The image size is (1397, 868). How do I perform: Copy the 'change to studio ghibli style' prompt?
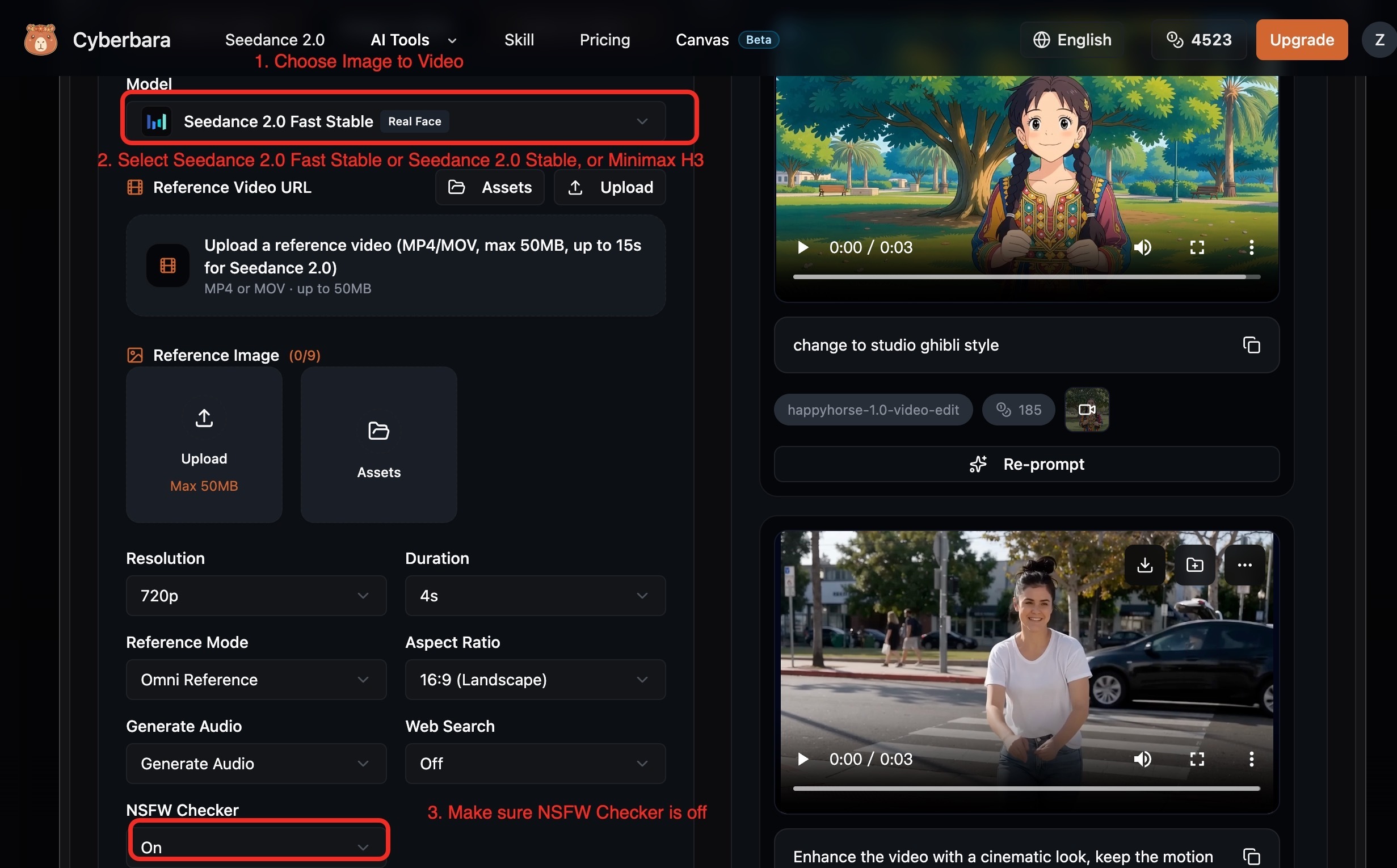click(1251, 345)
